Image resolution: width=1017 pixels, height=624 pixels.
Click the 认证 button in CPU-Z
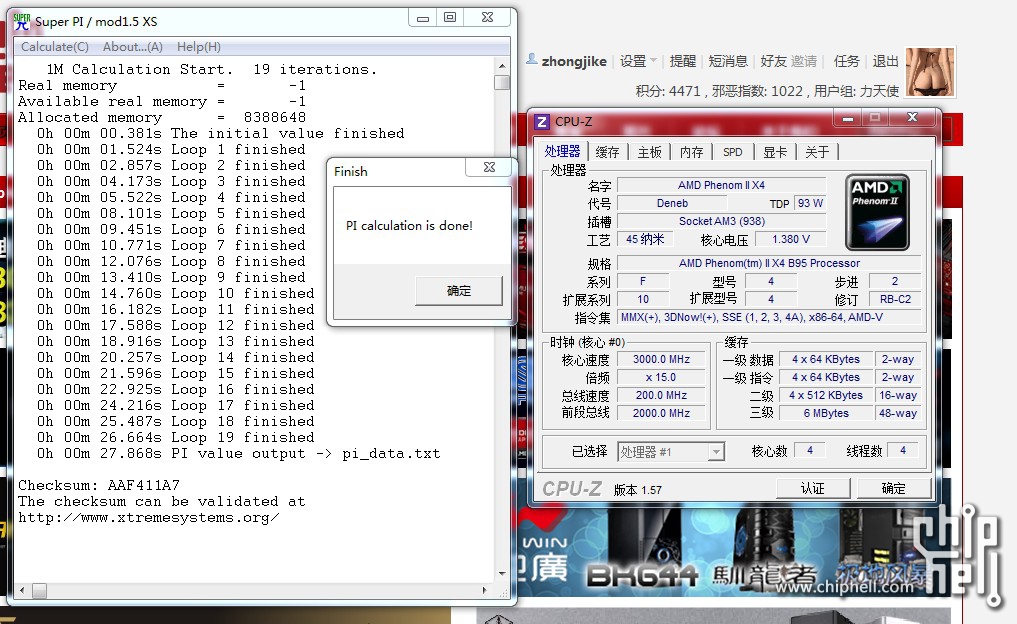[x=812, y=488]
